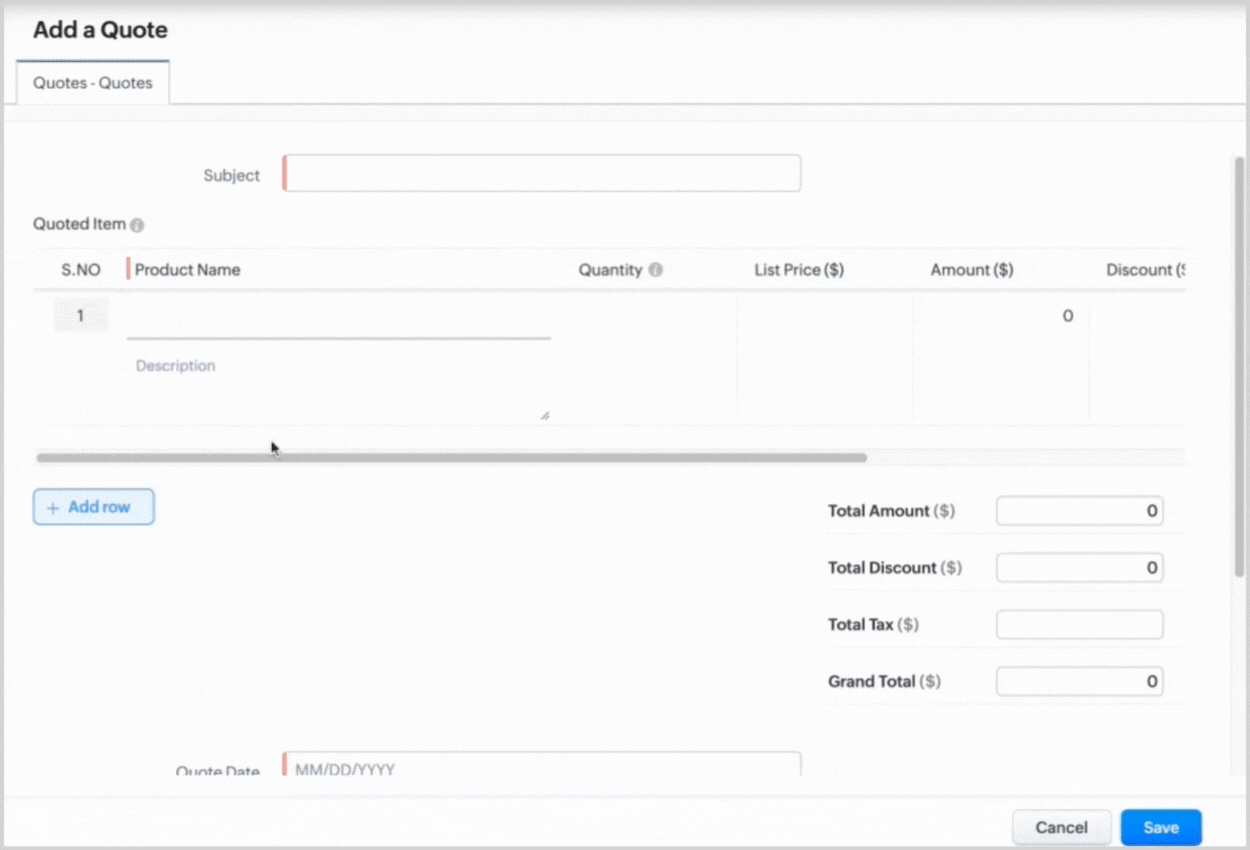Screen dimensions: 1250x850
Task: Cancel the quote creation
Action: 1061,827
